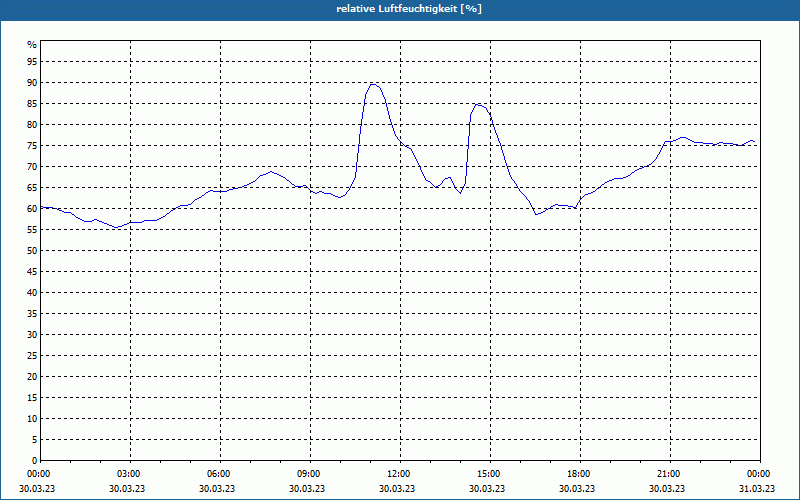Select the y-axis label "15"
Screen dimensions: 800x500
(32, 398)
